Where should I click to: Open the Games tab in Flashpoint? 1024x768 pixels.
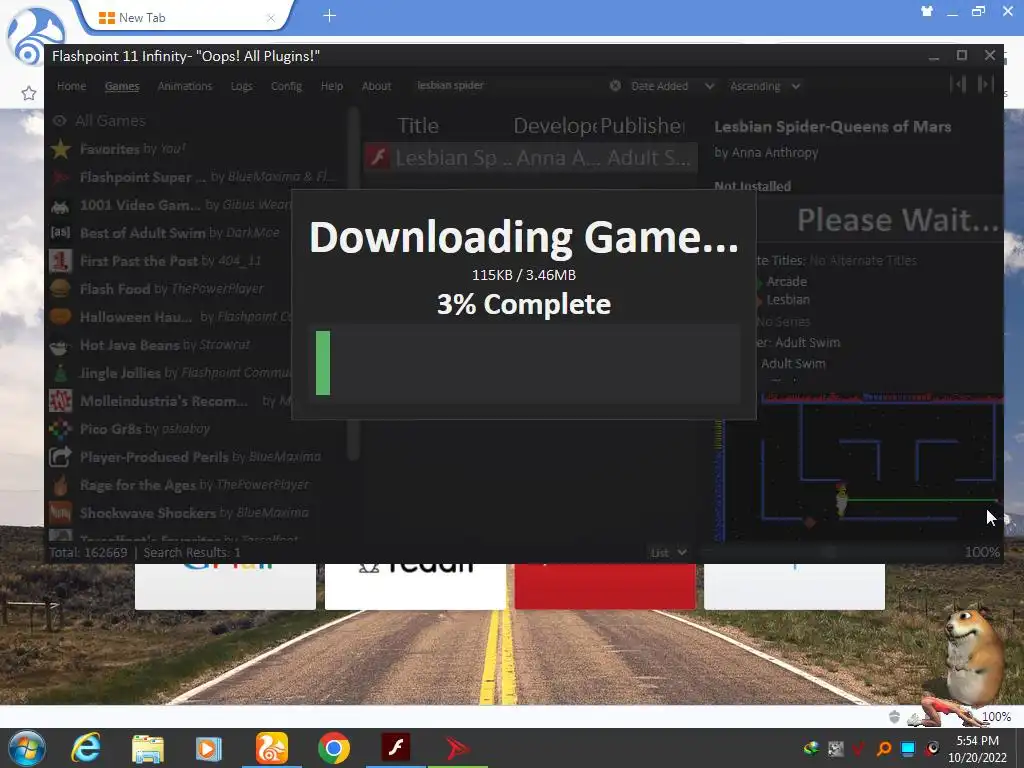[x=122, y=86]
